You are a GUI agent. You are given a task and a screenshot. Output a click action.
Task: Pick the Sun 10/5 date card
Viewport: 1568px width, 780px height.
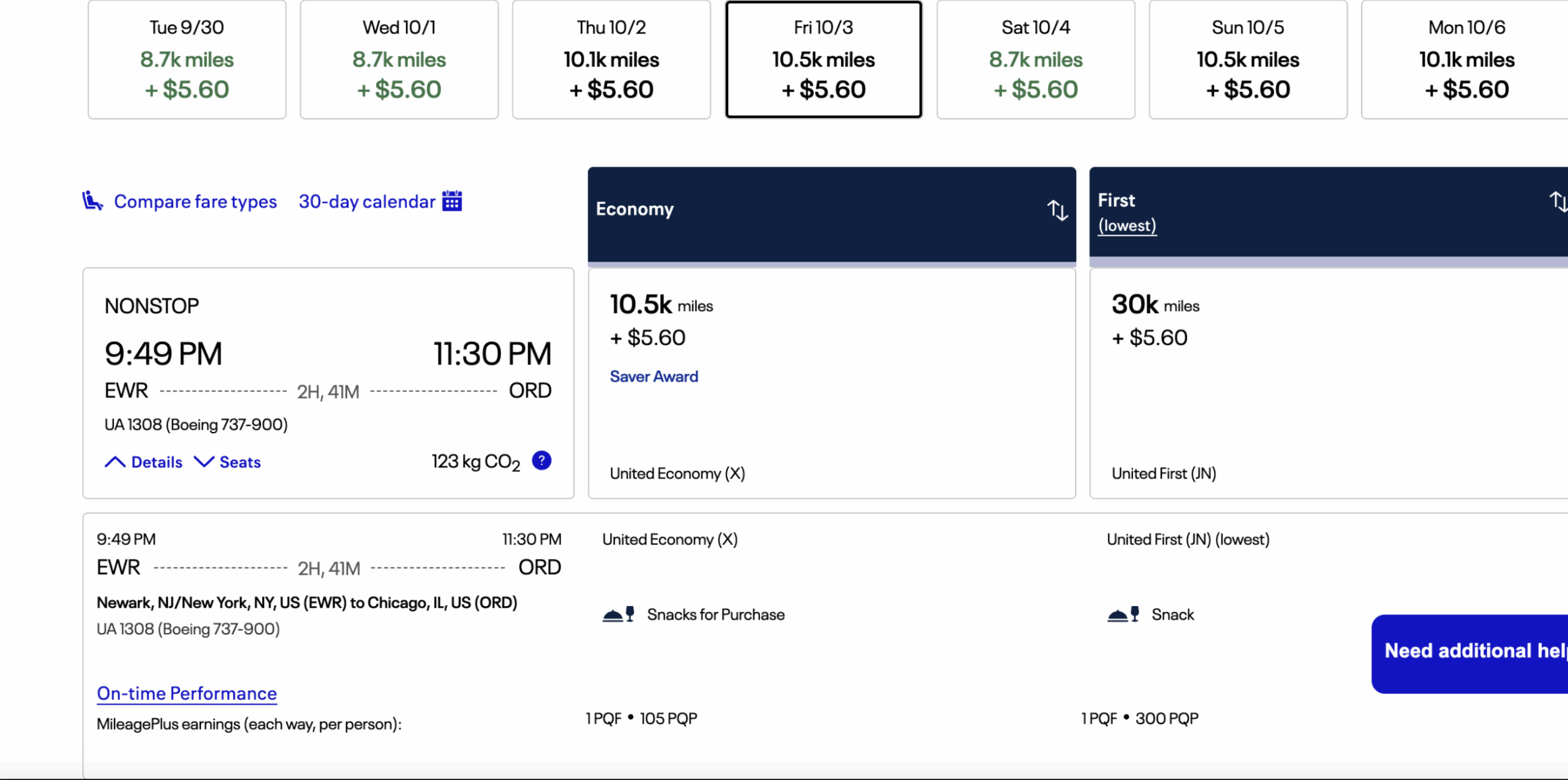click(x=1248, y=59)
